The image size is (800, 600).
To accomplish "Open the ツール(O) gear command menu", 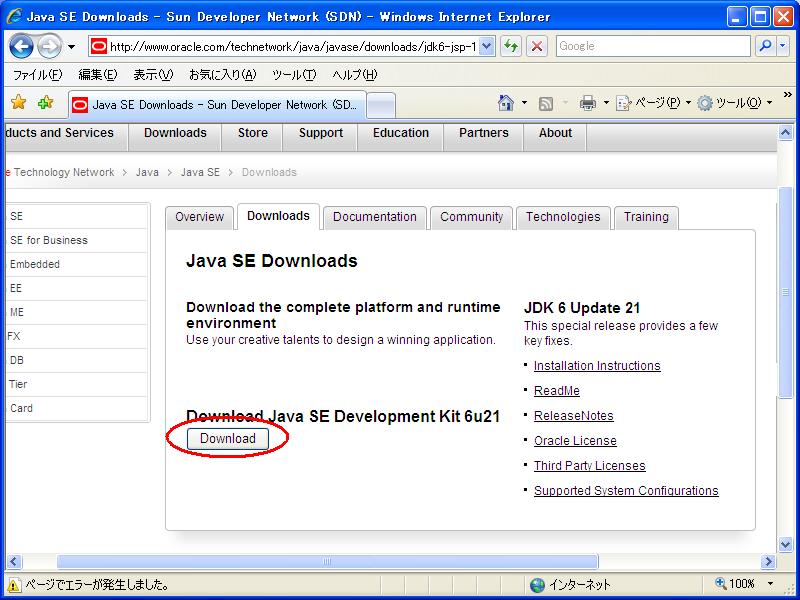I will [x=735, y=103].
